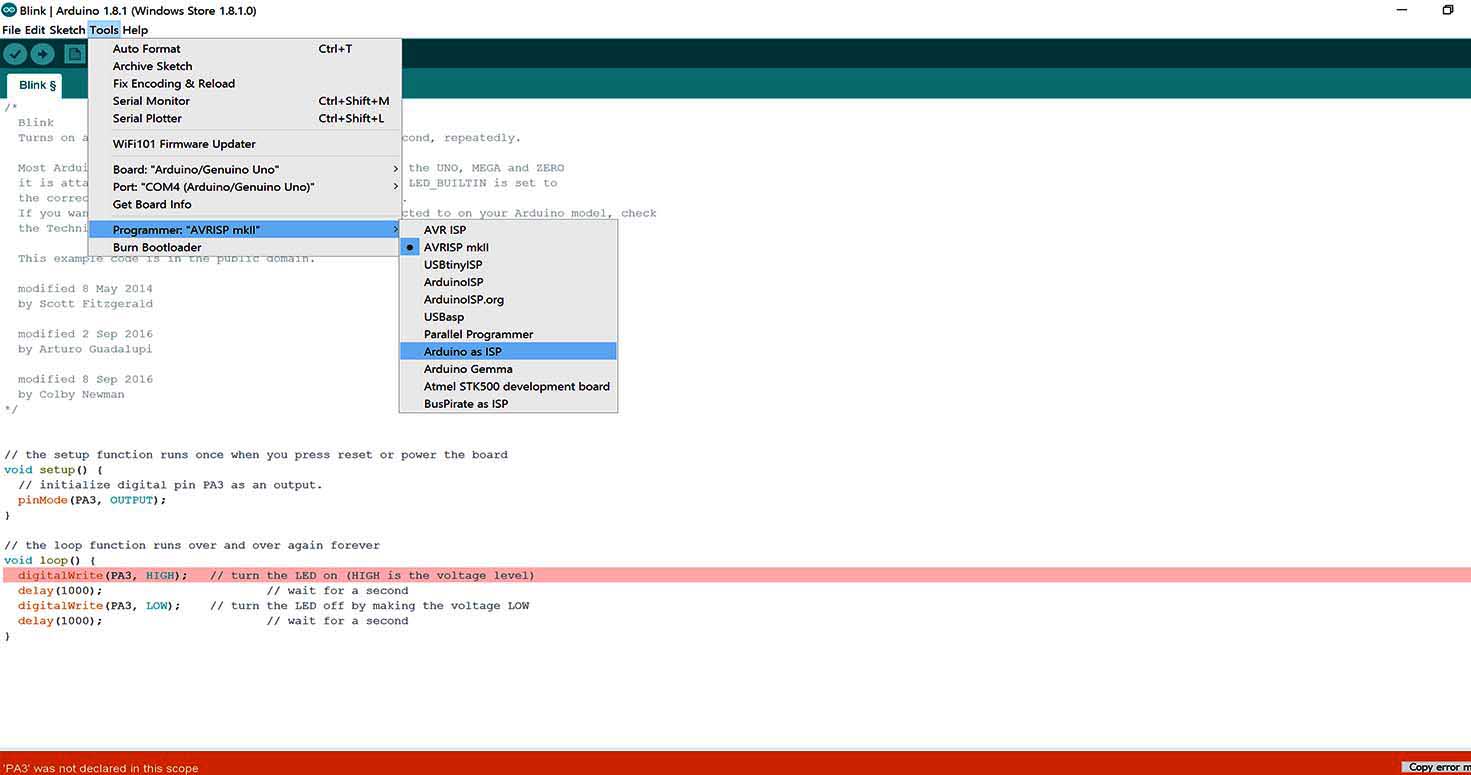Select ArduinoISP.org programmer
Viewport: 1471px width, 775px height.
(508, 300)
